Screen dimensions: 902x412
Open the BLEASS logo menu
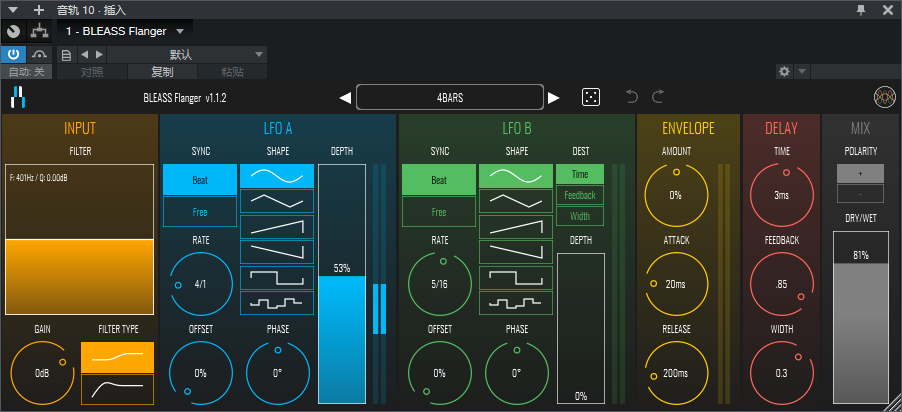(x=18, y=98)
